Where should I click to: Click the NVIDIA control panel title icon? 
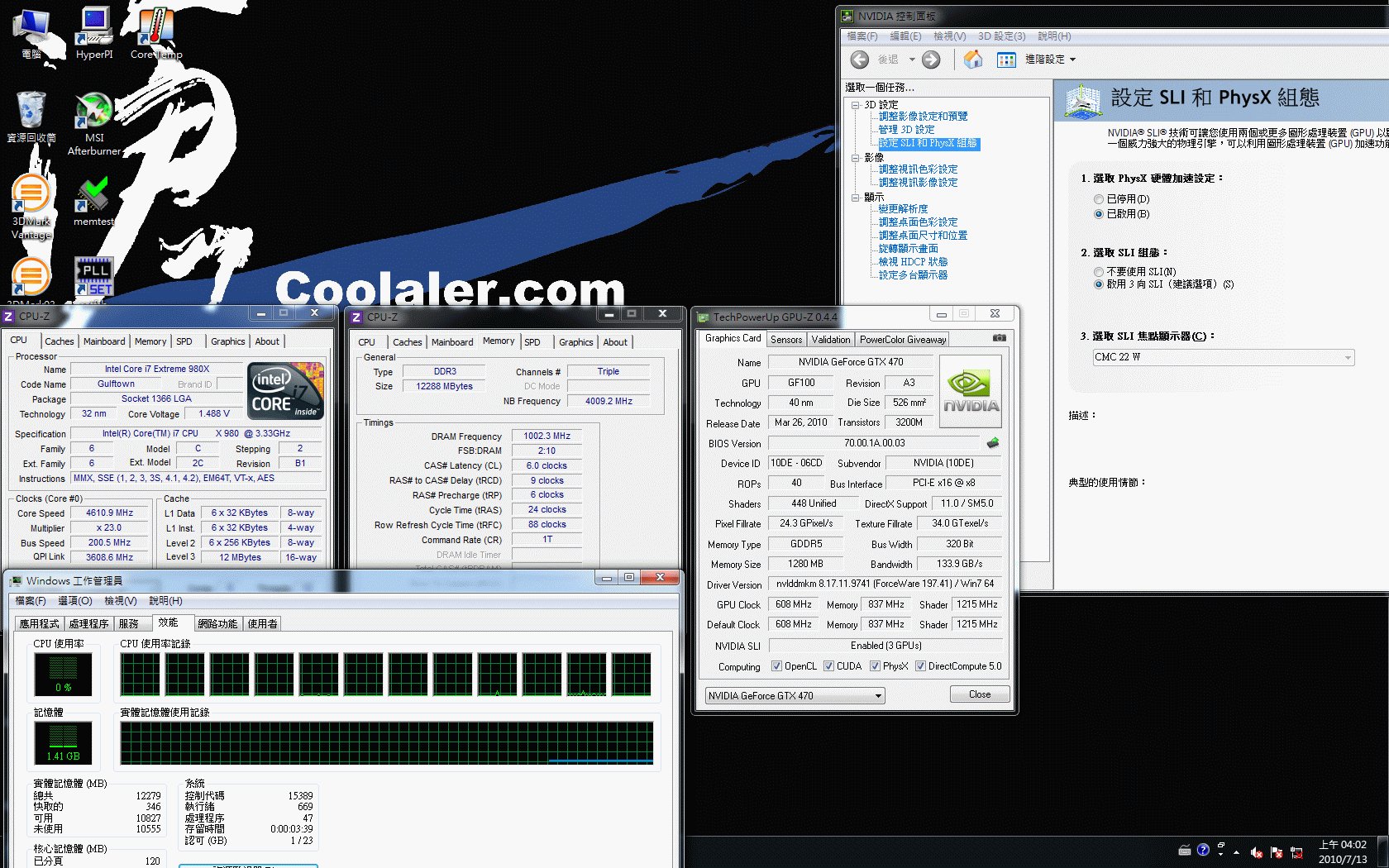tap(847, 16)
